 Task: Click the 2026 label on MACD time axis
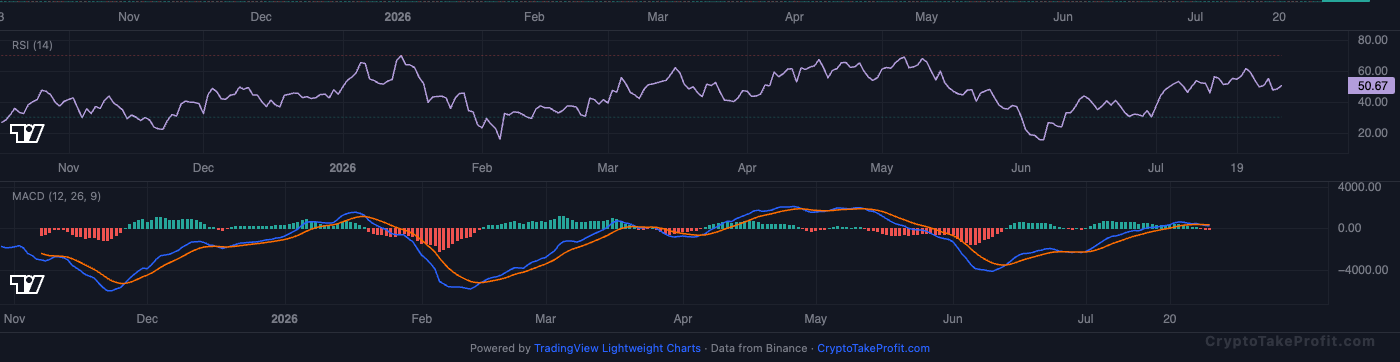285,319
